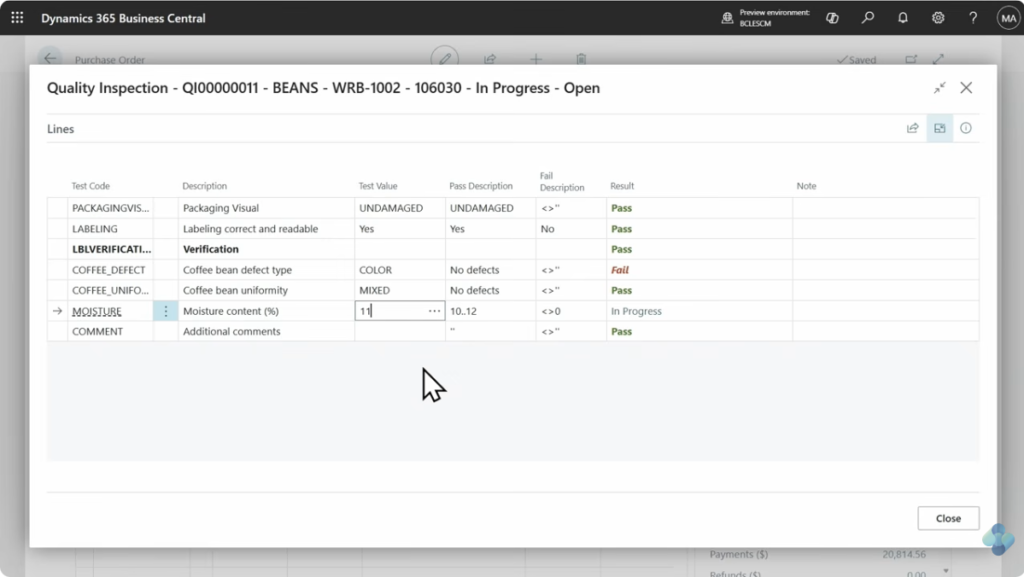Open the notifications bell

click(903, 18)
